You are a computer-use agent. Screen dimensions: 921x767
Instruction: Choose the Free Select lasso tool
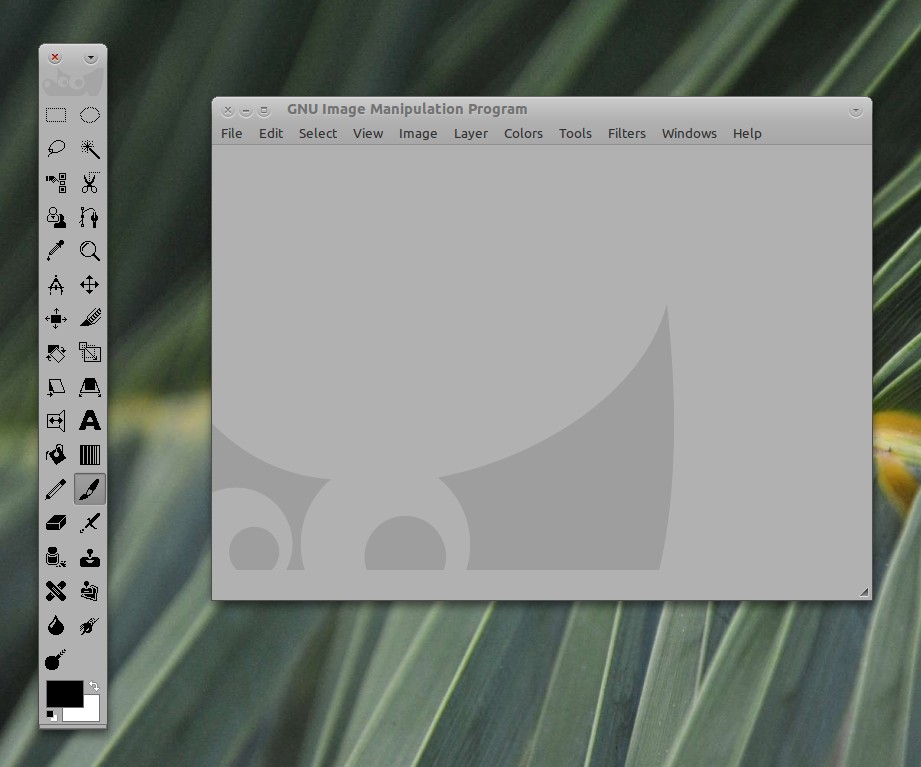tap(56, 149)
